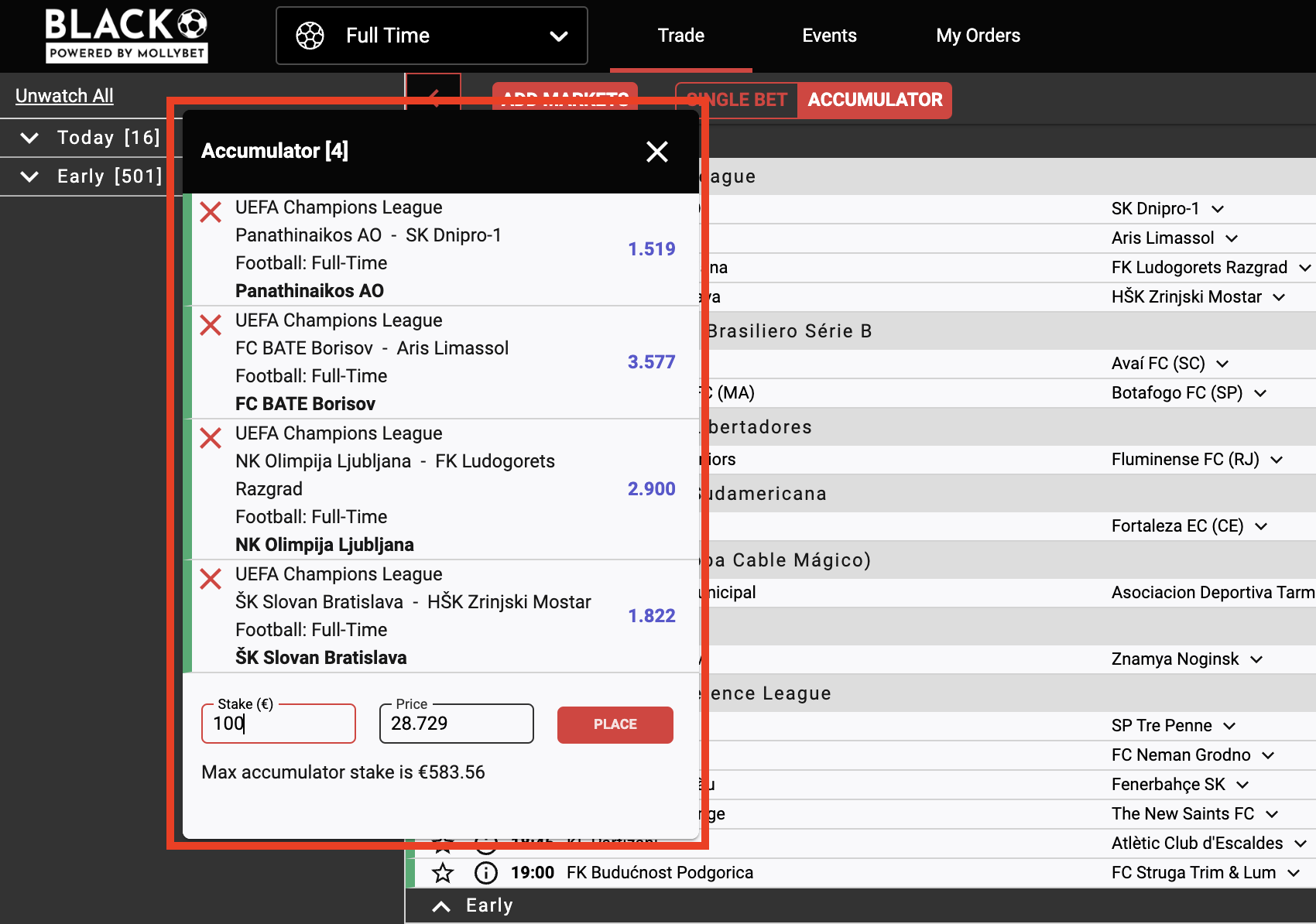Remove Panathinaikos AO selection from accumulator
This screenshot has height=924, width=1316.
211,212
